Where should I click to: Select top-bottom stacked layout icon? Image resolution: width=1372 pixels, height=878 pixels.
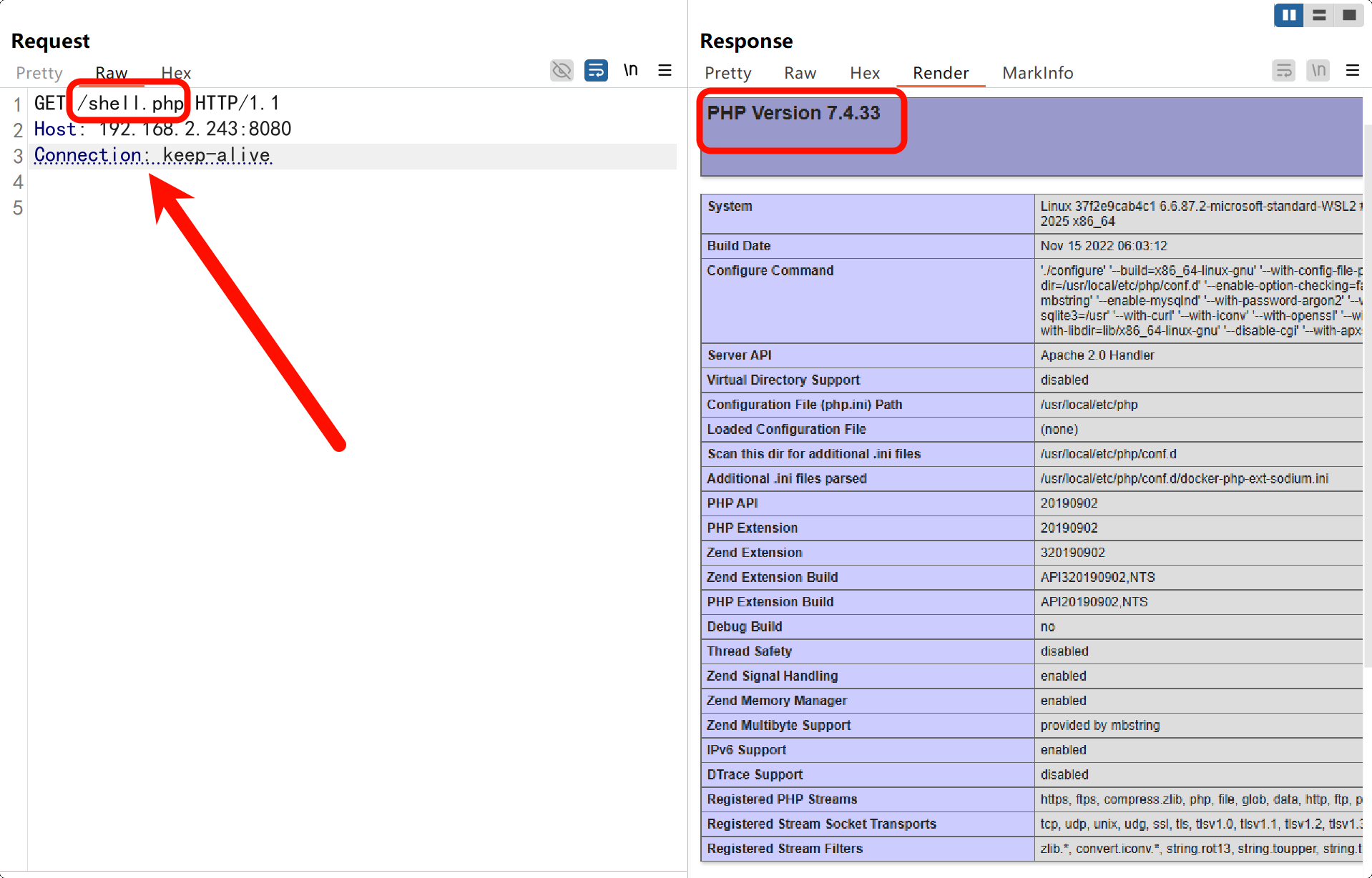pyautogui.click(x=1319, y=15)
